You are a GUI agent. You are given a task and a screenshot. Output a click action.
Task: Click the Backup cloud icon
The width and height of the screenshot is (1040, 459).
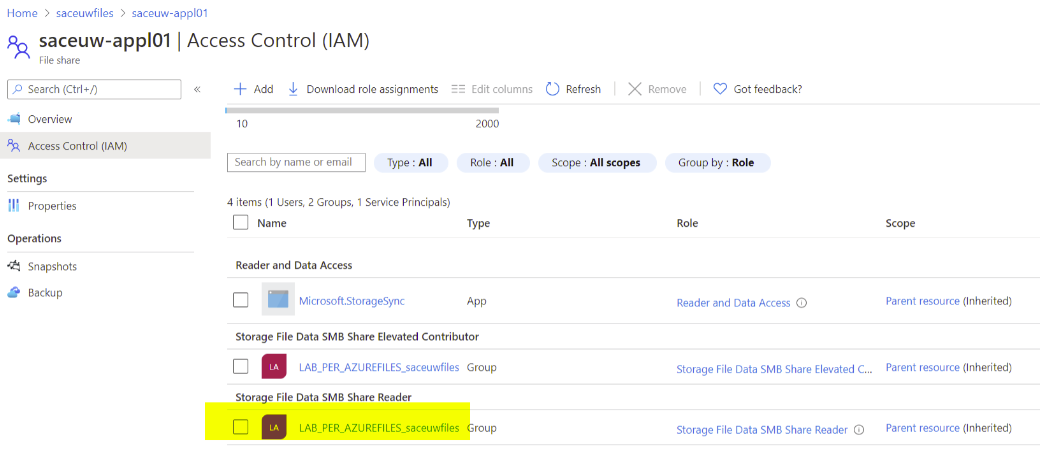[14, 293]
